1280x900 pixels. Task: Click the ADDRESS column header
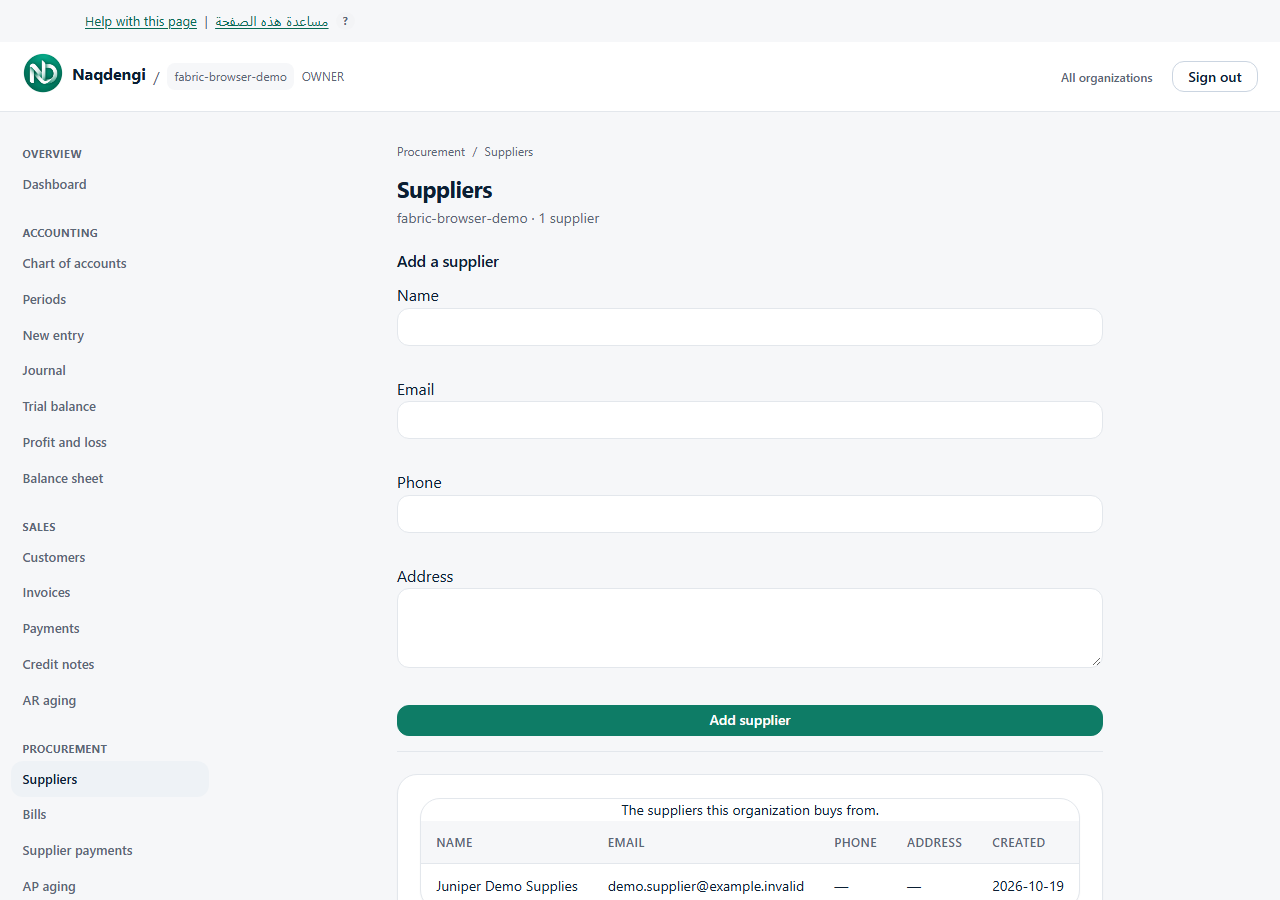point(934,843)
